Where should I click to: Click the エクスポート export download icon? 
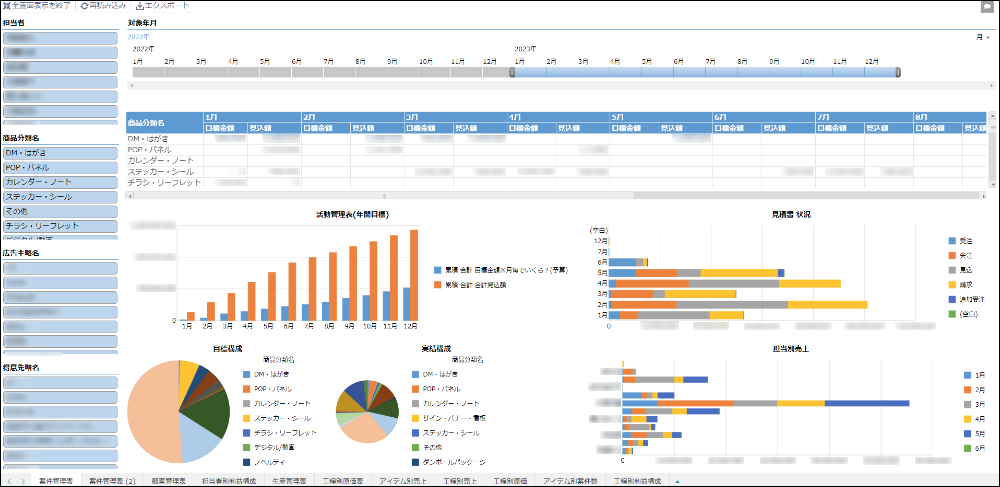click(x=140, y=6)
